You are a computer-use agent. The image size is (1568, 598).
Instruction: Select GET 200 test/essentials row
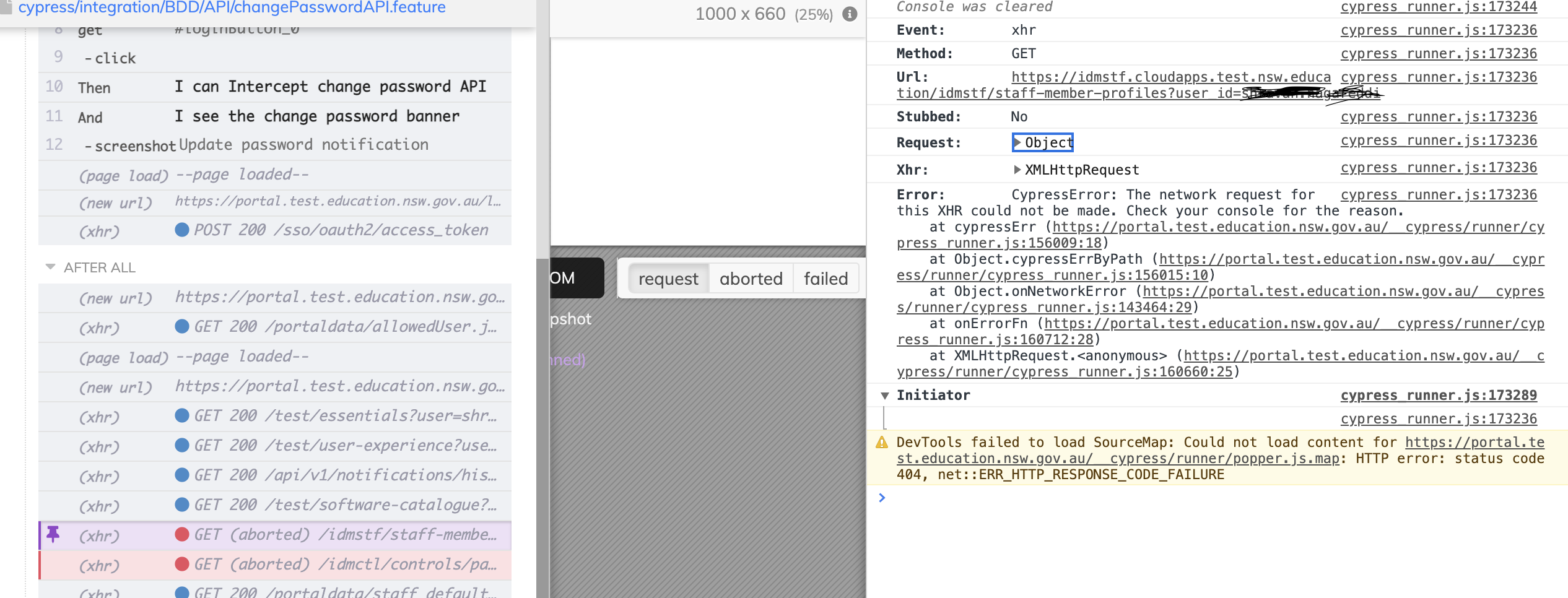[275, 416]
